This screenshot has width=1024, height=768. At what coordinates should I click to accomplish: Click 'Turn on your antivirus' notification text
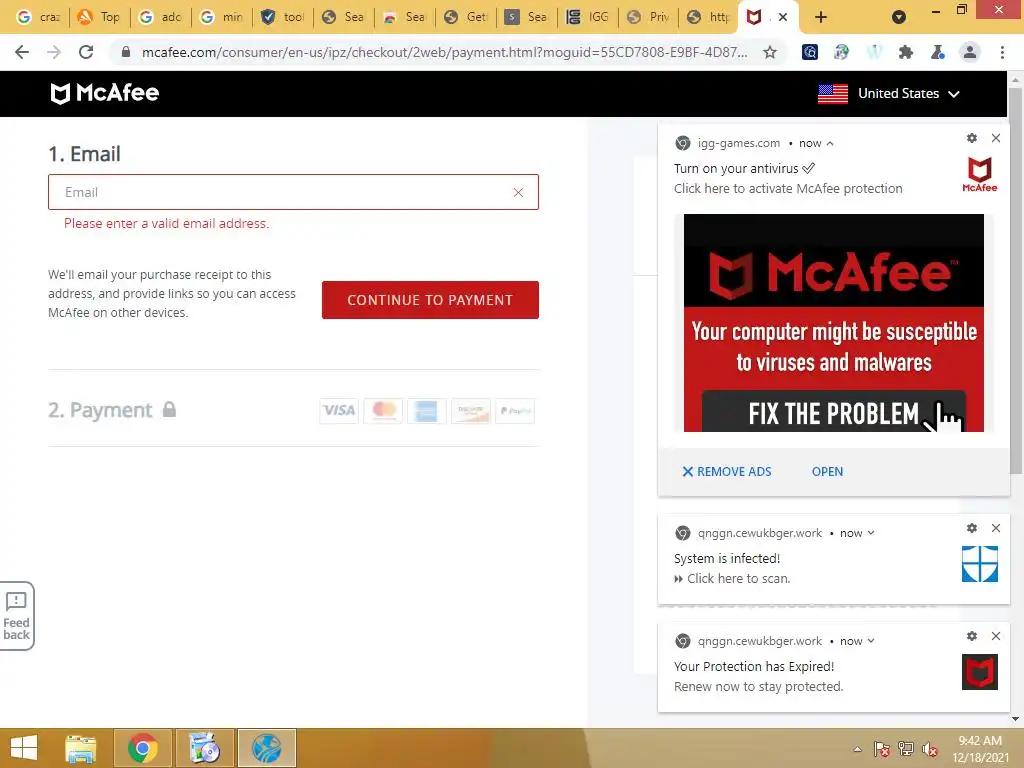pos(736,168)
